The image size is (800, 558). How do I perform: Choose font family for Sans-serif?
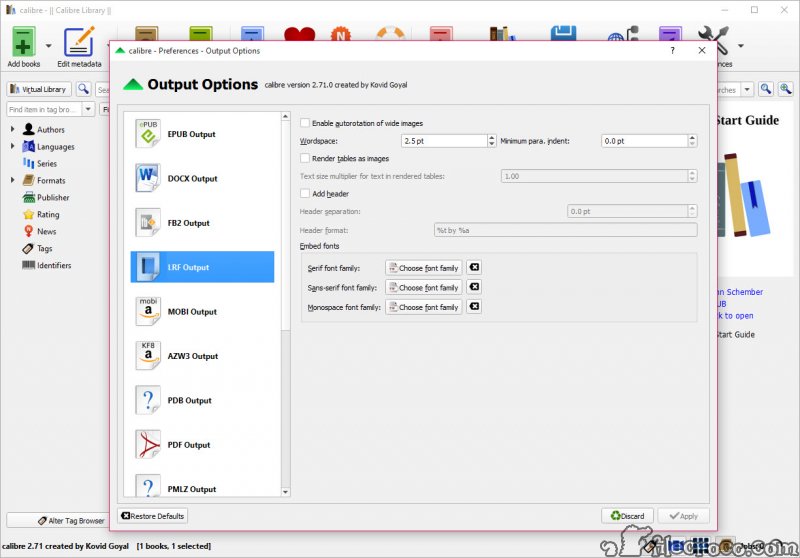tap(423, 288)
